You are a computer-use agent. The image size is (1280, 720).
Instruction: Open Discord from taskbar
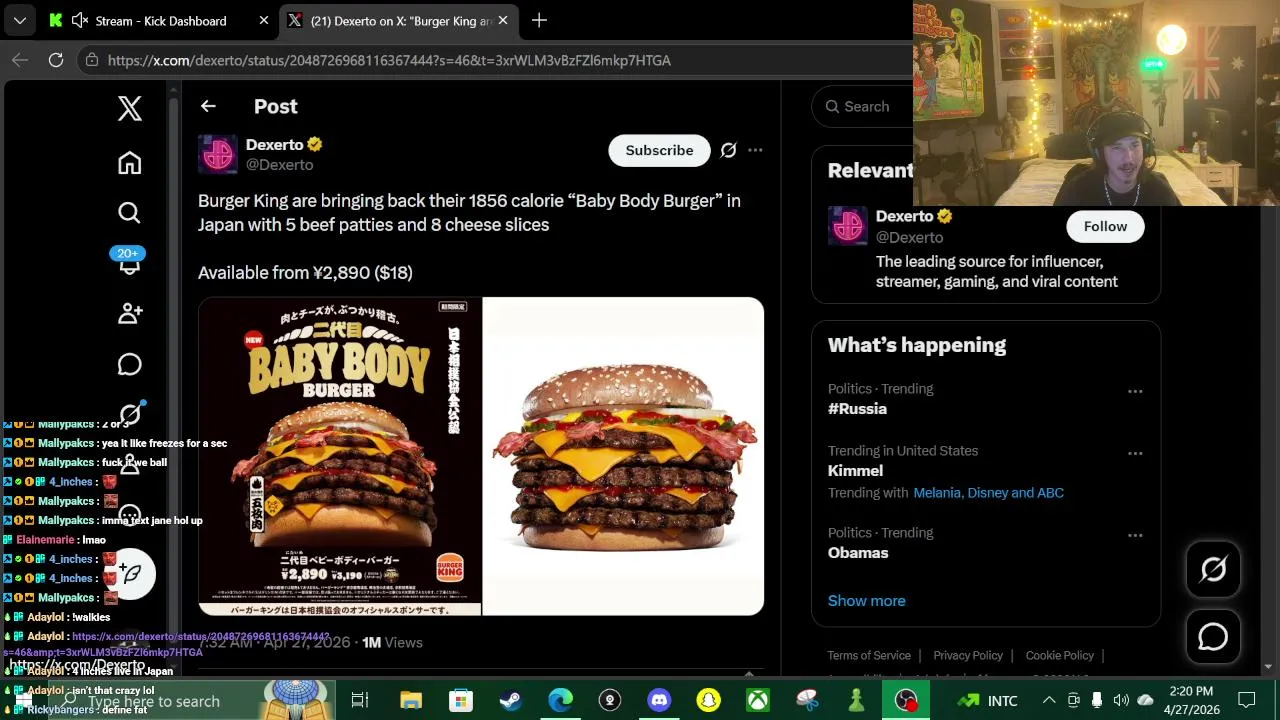659,700
